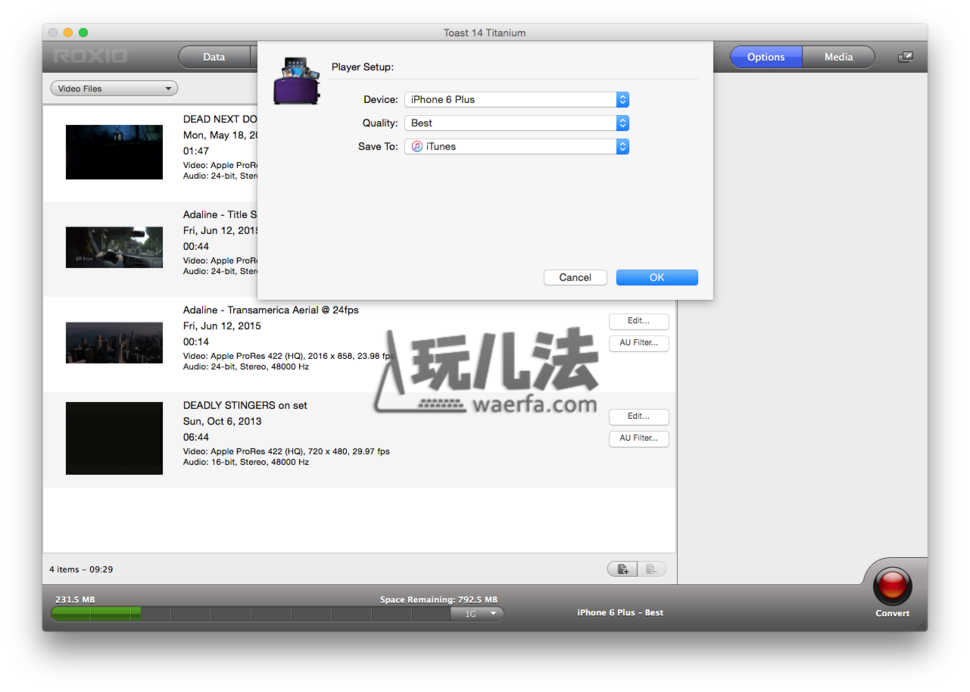Select the Options tab
970x692 pixels.
[x=766, y=57]
